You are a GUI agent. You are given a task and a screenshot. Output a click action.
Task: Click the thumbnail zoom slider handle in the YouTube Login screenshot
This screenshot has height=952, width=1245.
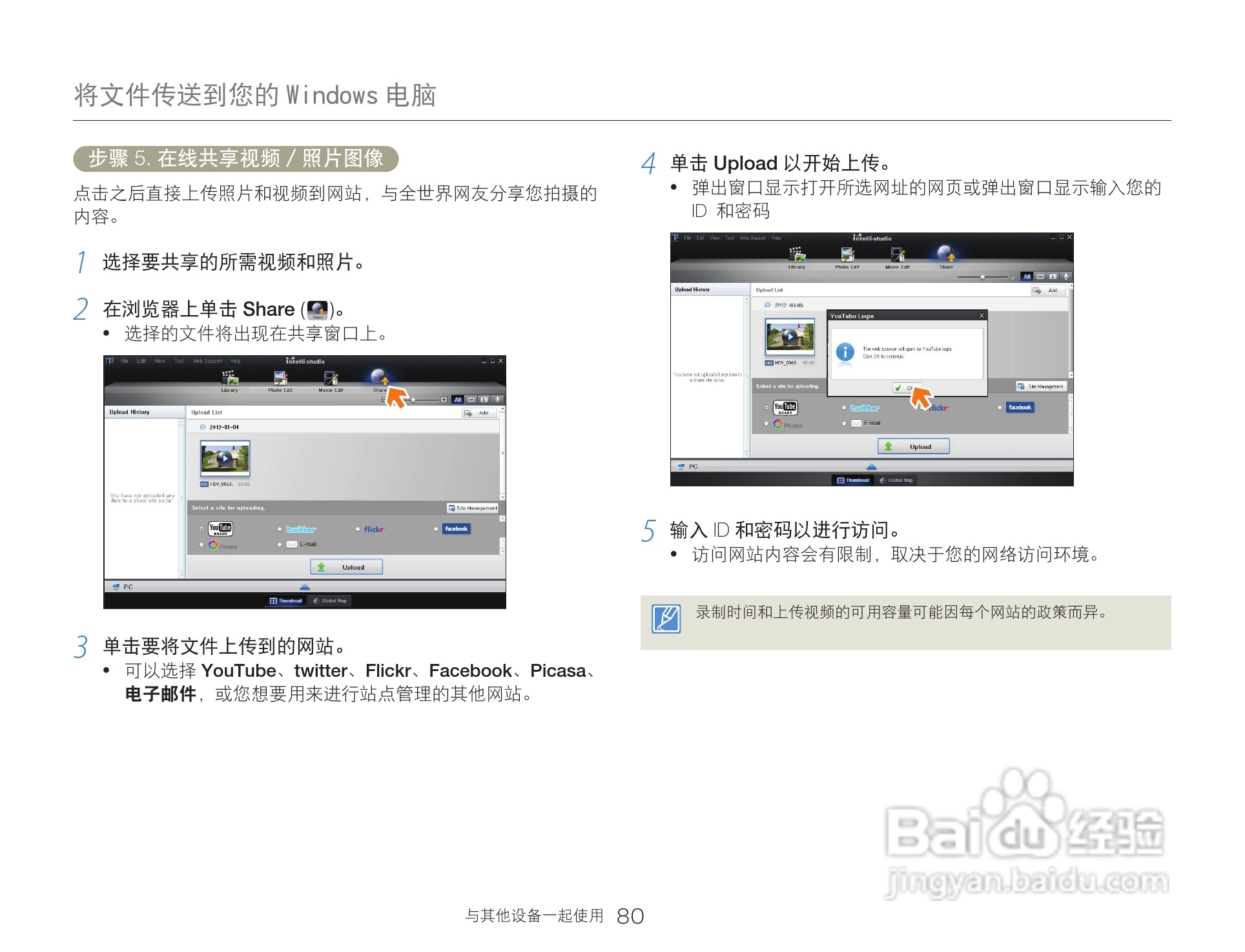(982, 277)
